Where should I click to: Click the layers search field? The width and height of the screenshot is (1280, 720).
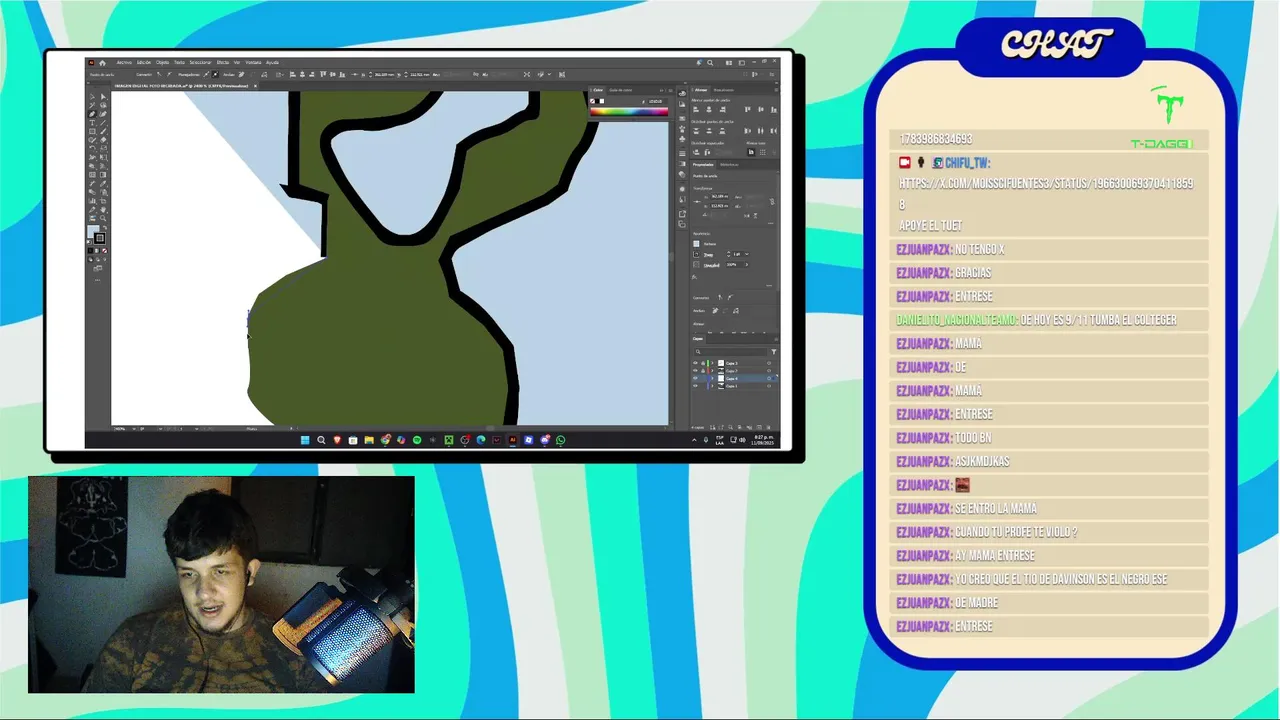pyautogui.click(x=730, y=352)
